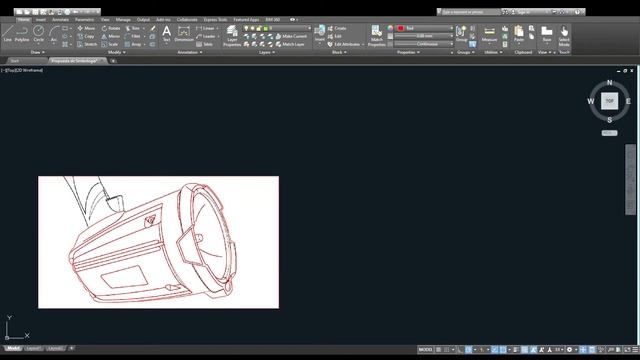Open the Annotate ribbon tab

coord(60,19)
